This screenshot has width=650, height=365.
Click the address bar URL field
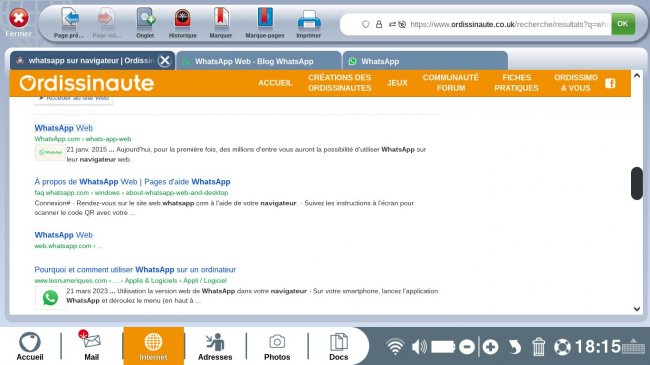509,24
